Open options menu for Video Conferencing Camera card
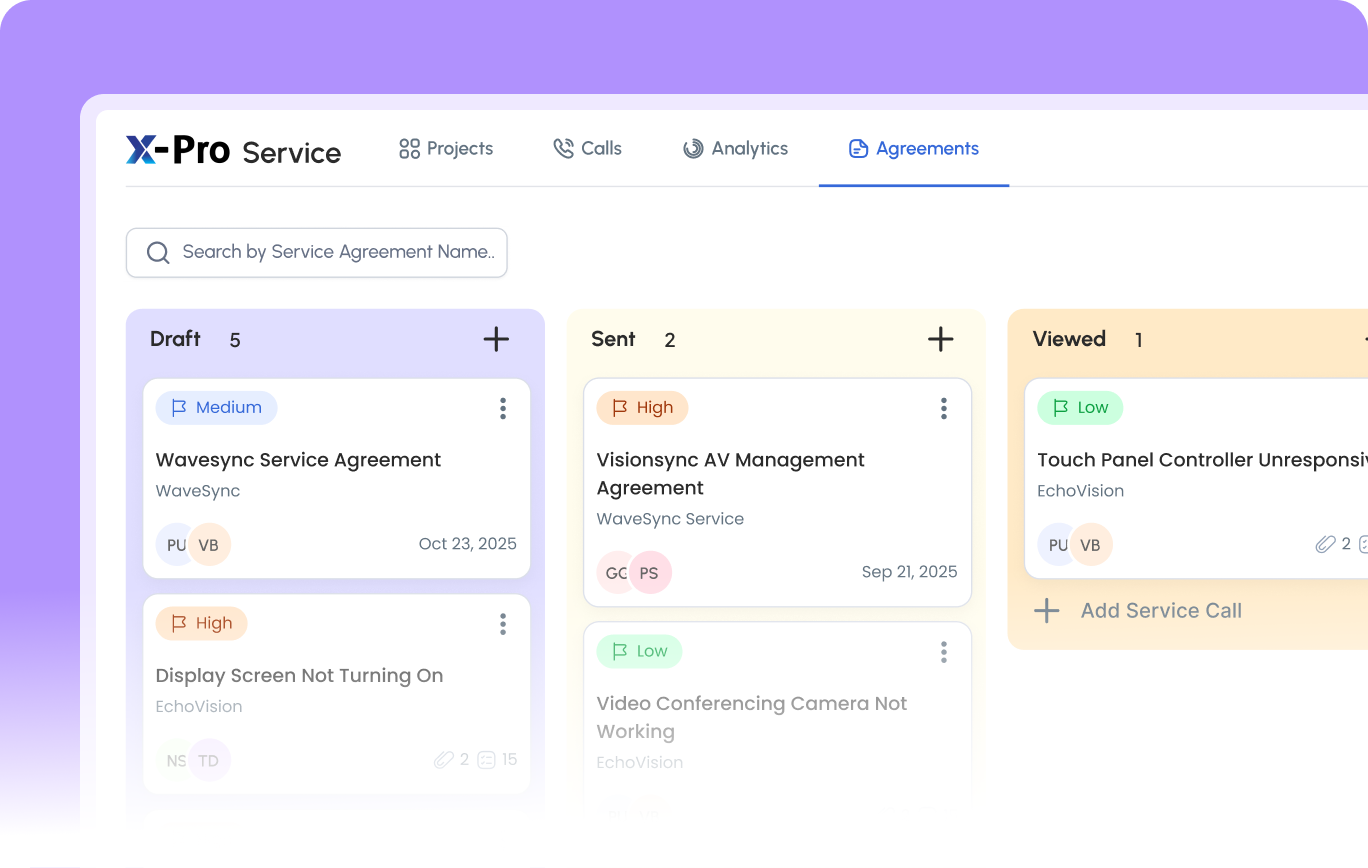1368x868 pixels. 943,652
